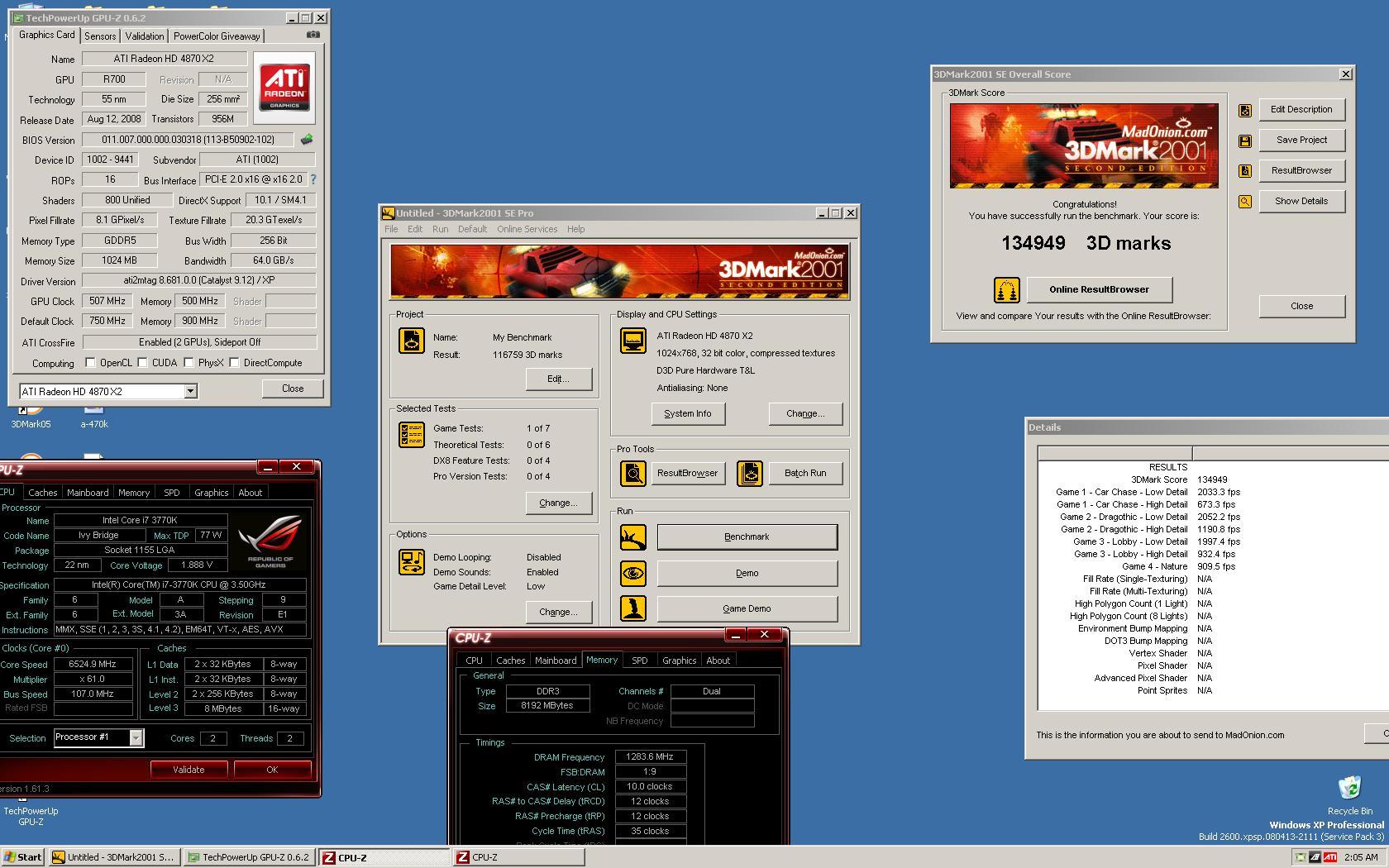Click the Benchmark run icon

(x=633, y=537)
